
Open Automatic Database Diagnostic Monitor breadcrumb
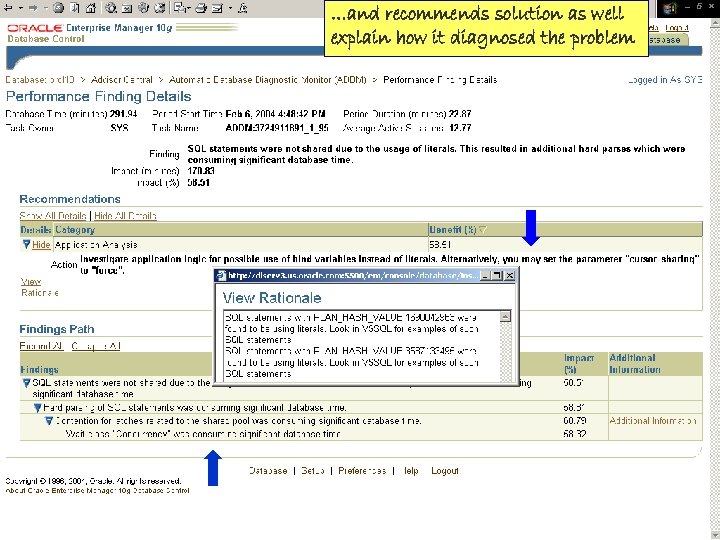(268, 80)
